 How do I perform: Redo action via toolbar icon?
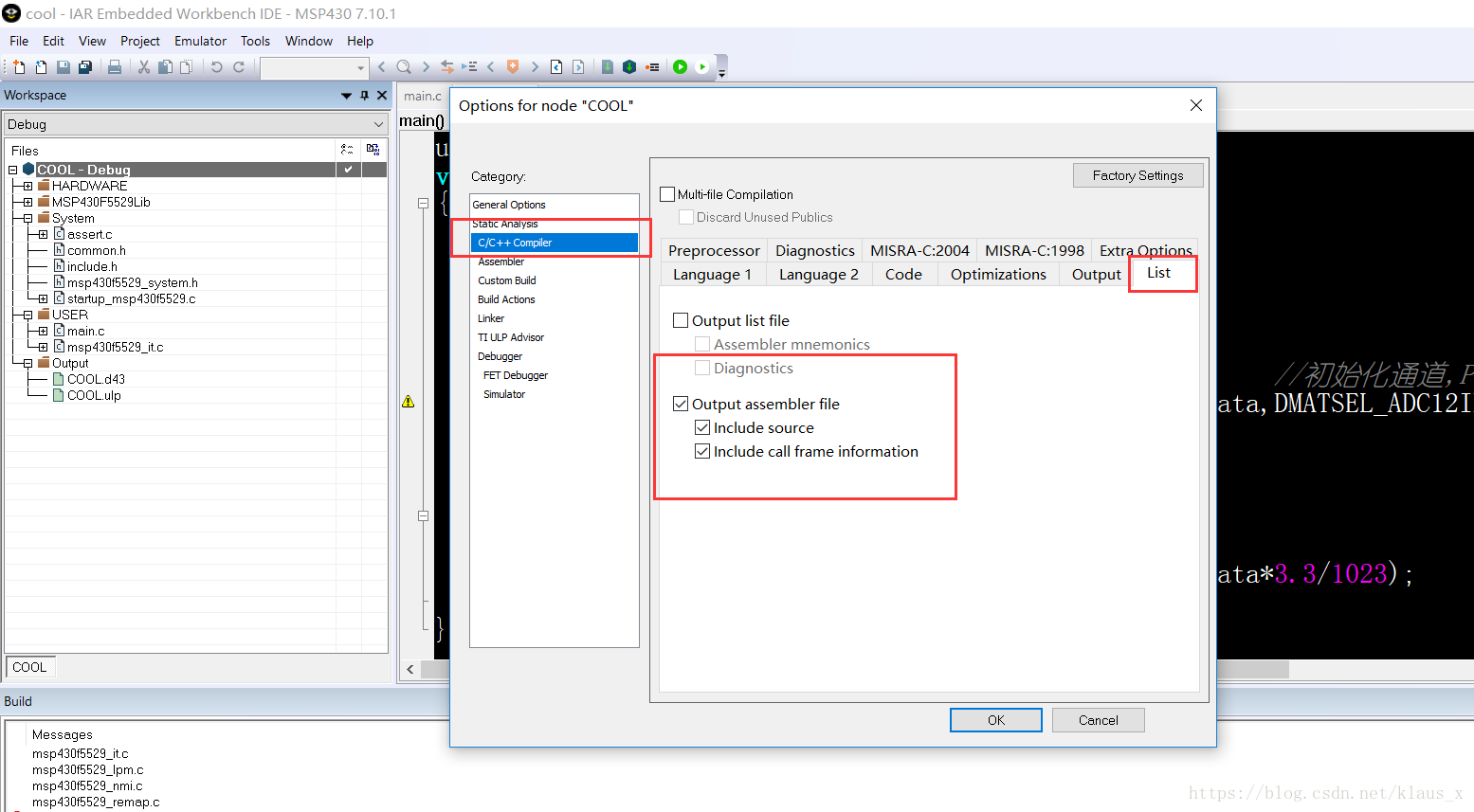[x=239, y=67]
